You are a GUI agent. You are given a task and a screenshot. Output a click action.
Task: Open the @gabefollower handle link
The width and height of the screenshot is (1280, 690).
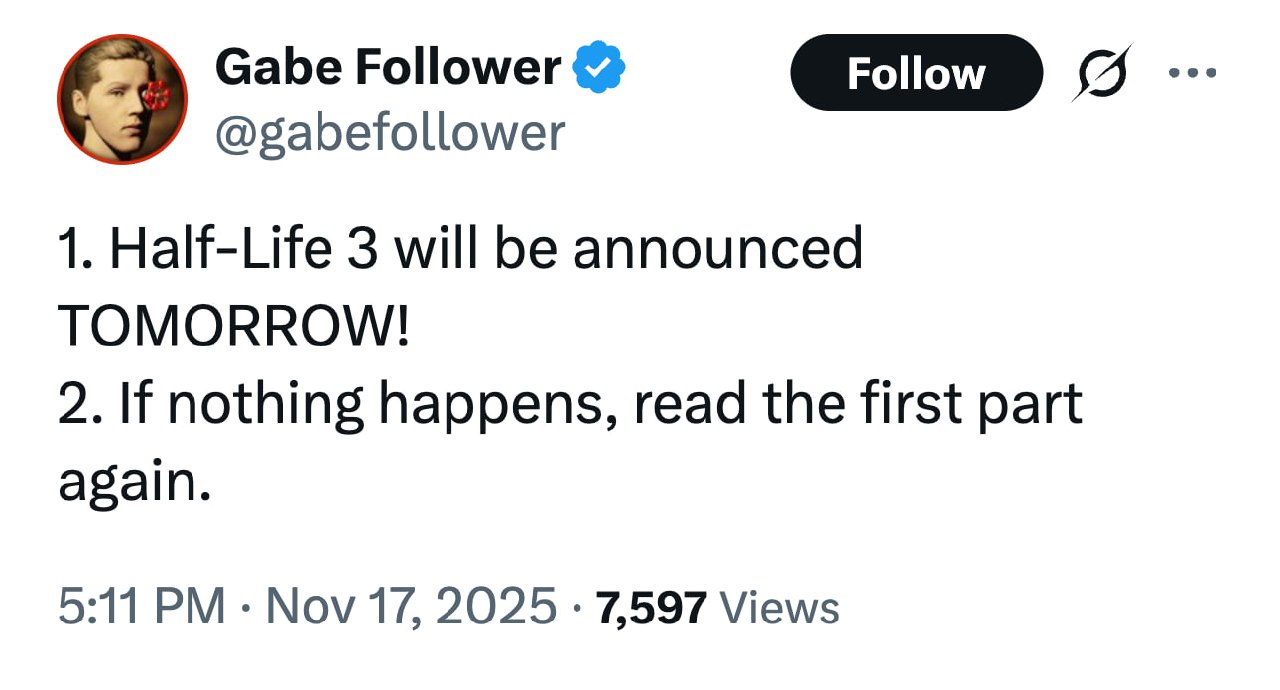tap(390, 132)
